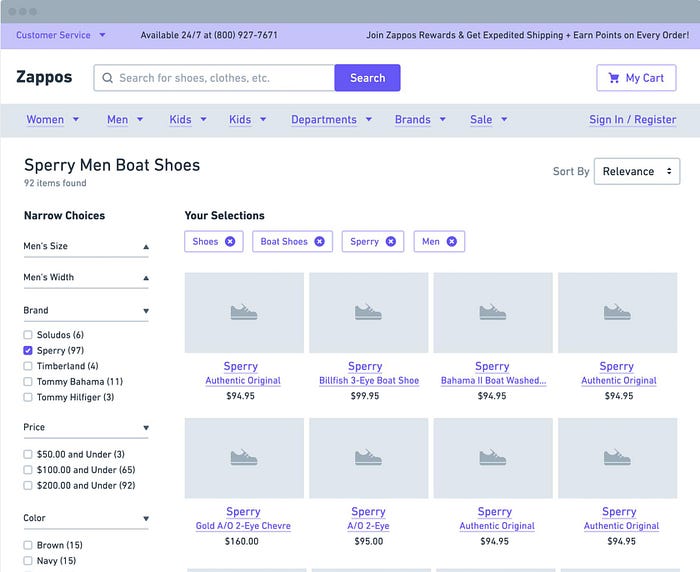This screenshot has width=700, height=572.
Task: Open Billfish 3-Eye Boat Shoe product image
Action: pos(368,313)
